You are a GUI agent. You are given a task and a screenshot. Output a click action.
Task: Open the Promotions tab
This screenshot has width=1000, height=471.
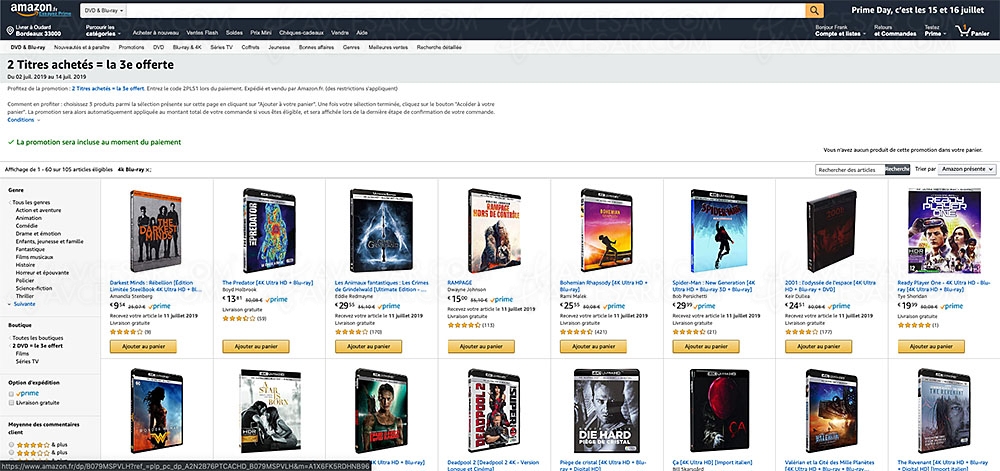click(x=131, y=47)
